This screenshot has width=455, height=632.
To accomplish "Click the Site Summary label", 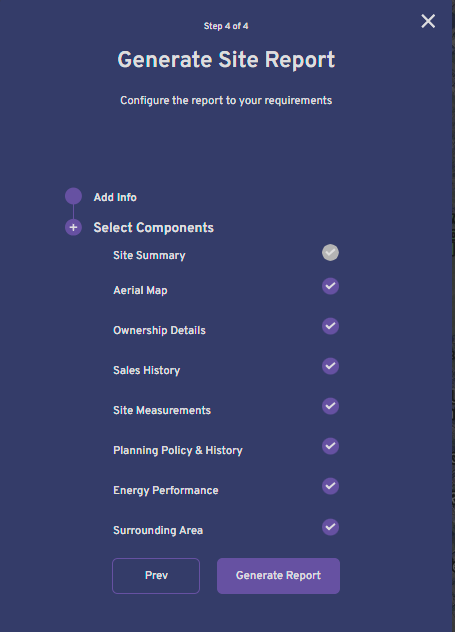I will click(x=149, y=256).
